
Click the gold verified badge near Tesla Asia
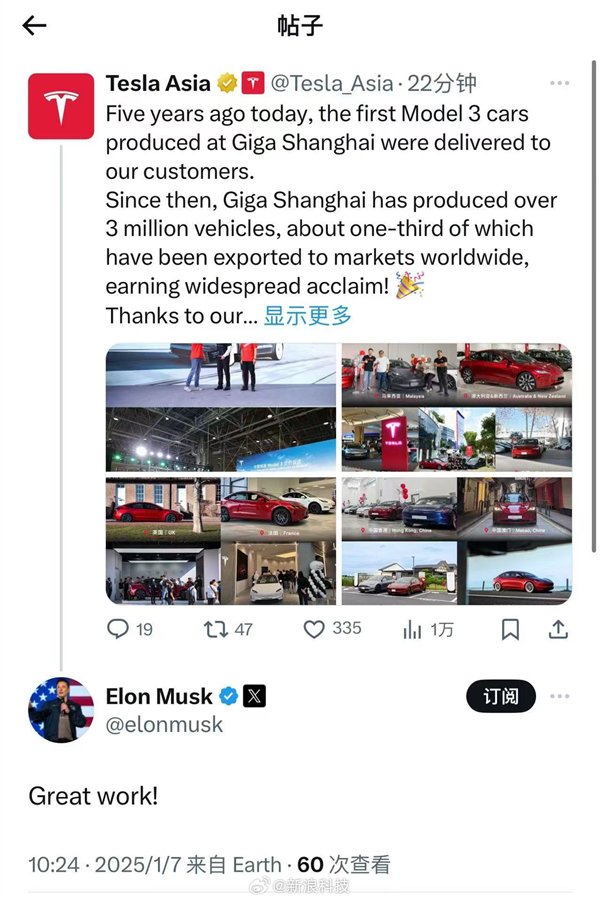click(227, 83)
